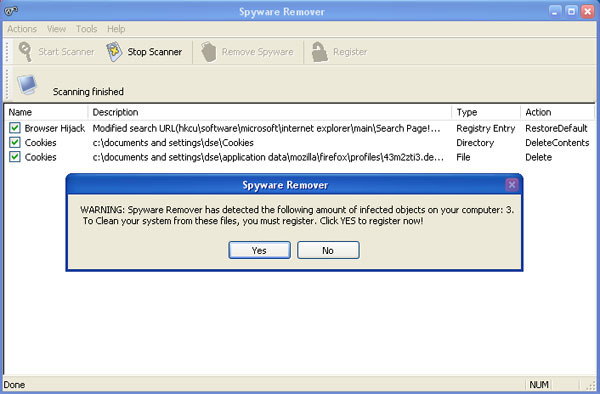Click the monitor icon beside Scanning finished
The height and width of the screenshot is (394, 600).
click(27, 85)
